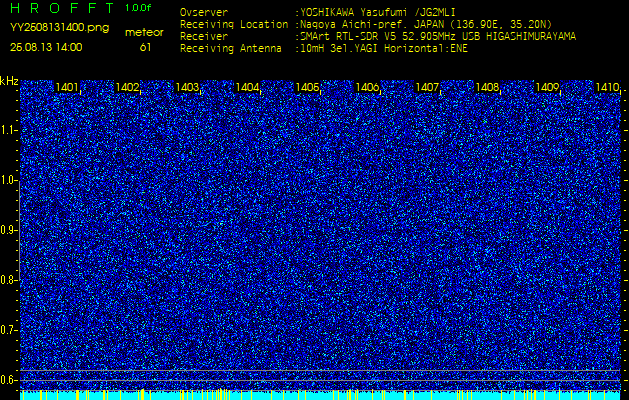Click the 0.9 frequency axis label
Viewport: 629px width, 400px height.
pyautogui.click(x=8, y=230)
